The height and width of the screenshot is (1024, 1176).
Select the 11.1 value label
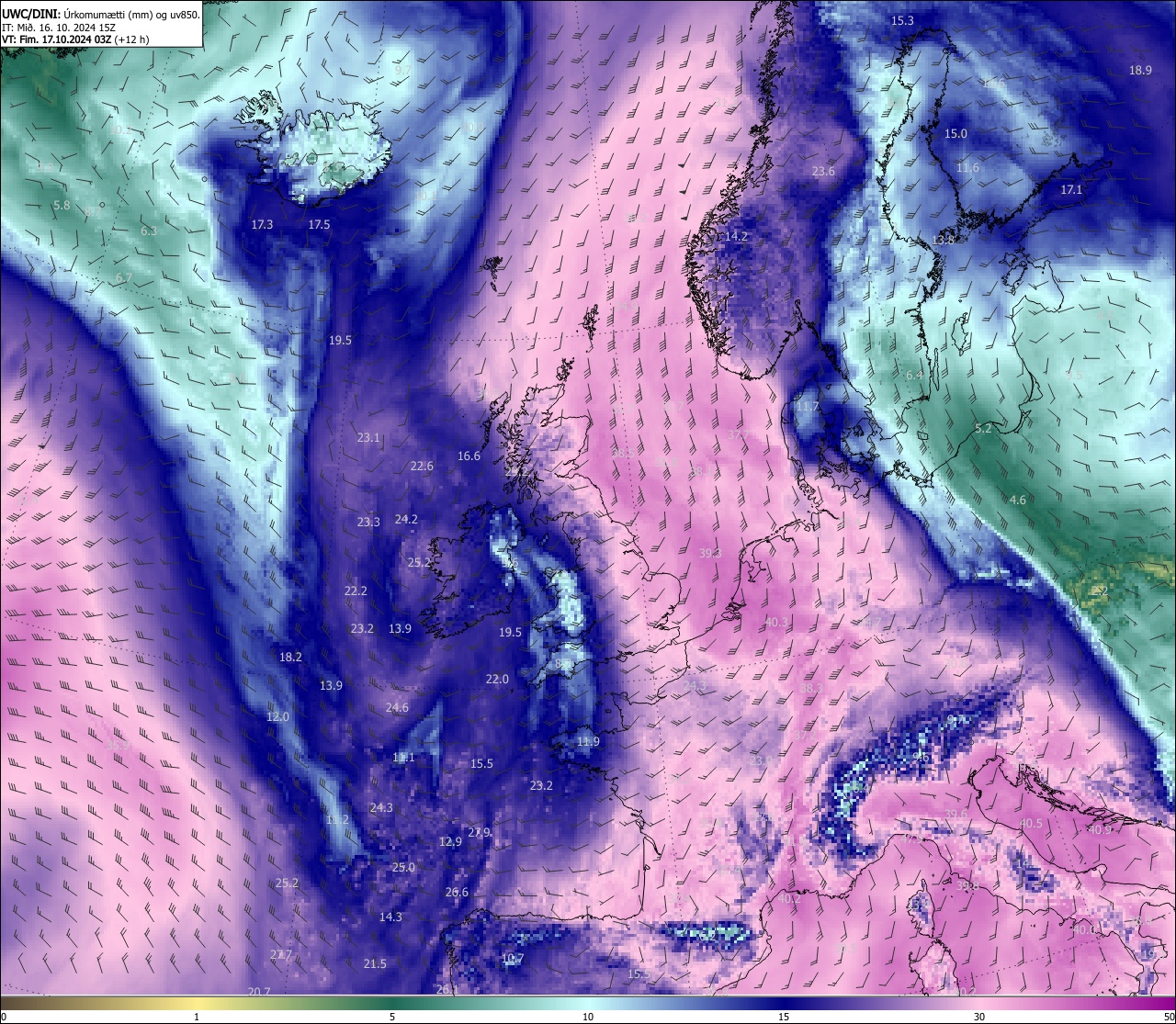click(403, 758)
